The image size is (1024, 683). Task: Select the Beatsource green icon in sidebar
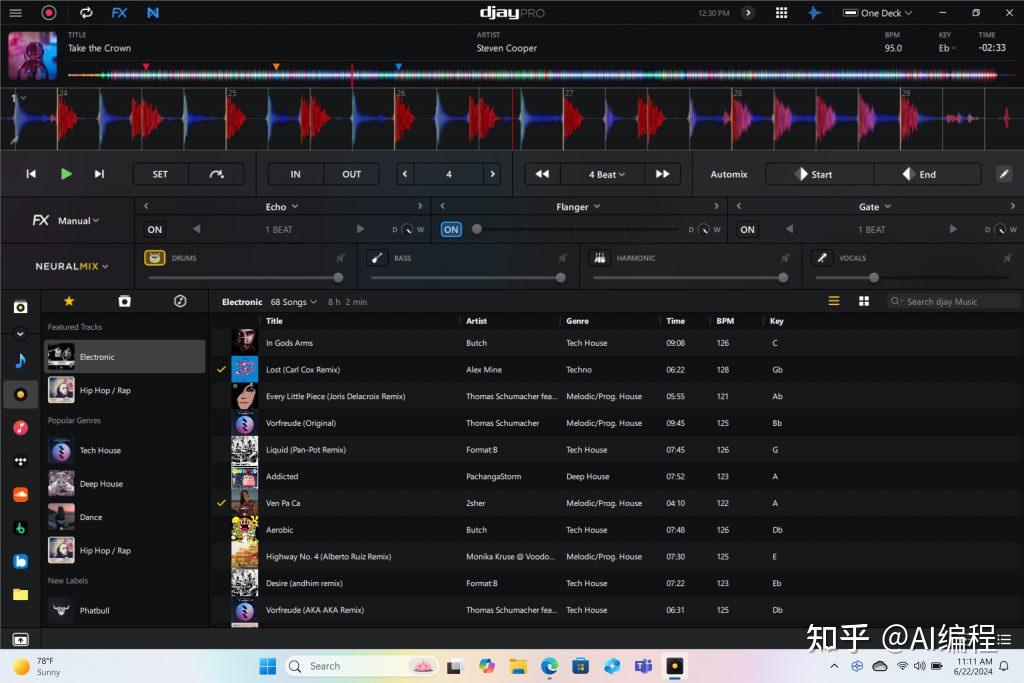coord(20,528)
